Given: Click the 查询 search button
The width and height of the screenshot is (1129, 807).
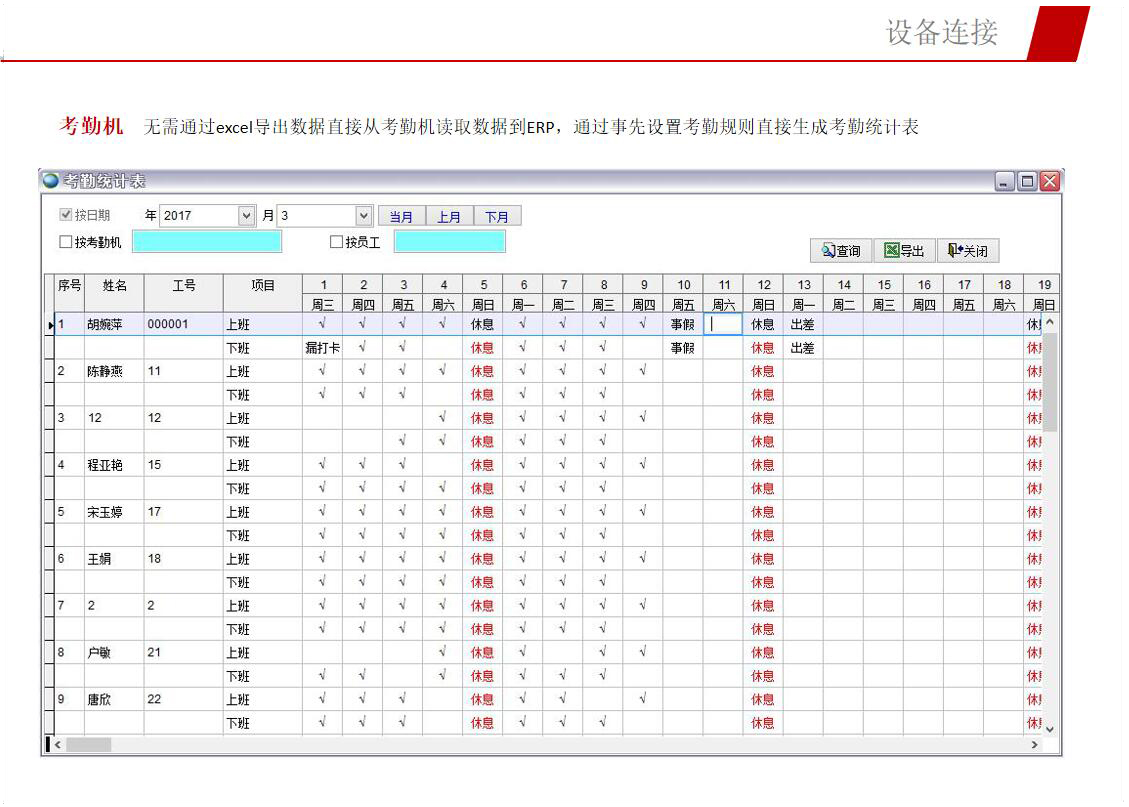Looking at the screenshot, I should pyautogui.click(x=841, y=251).
